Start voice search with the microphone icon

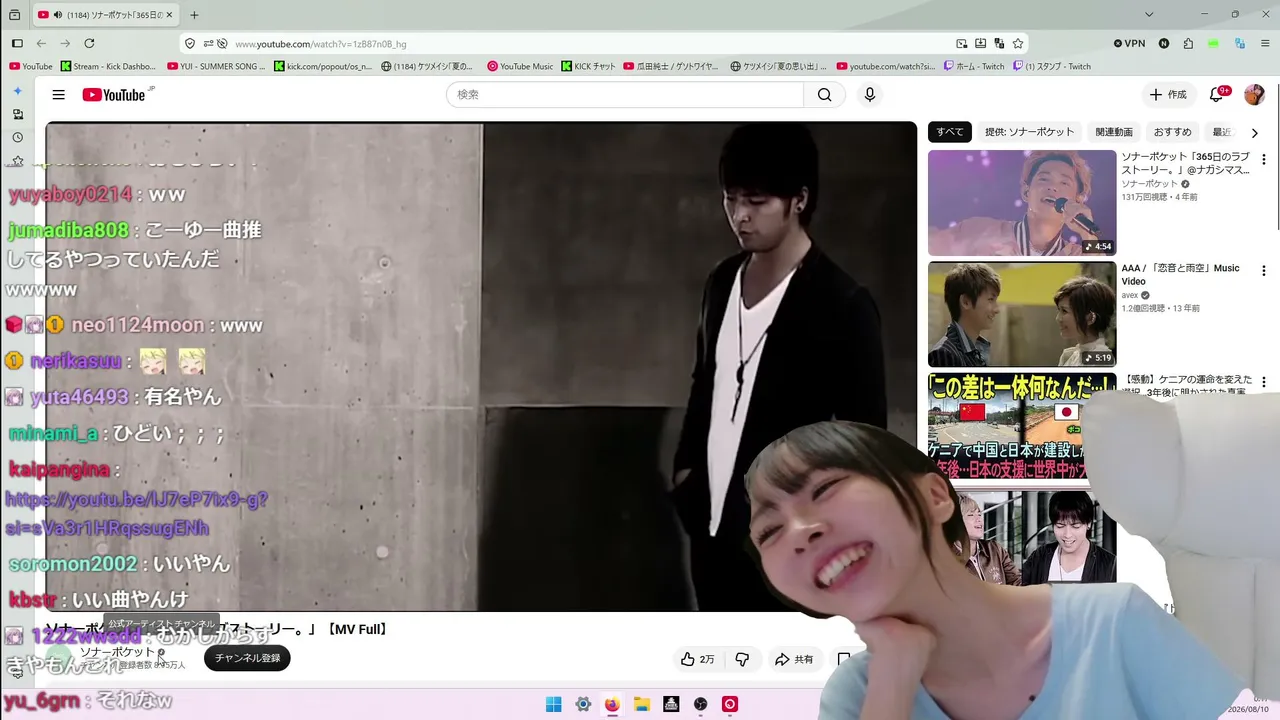click(x=870, y=95)
